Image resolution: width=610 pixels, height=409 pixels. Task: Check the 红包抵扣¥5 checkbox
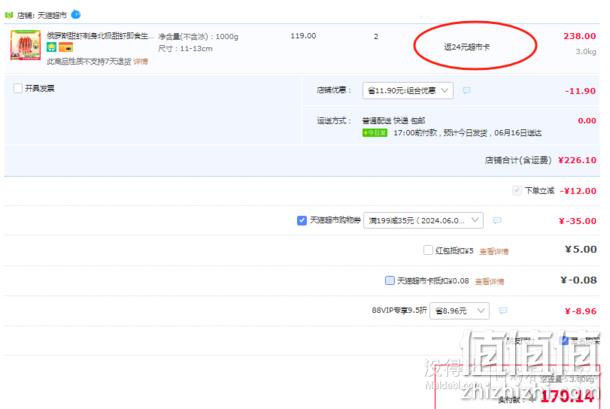click(x=428, y=250)
